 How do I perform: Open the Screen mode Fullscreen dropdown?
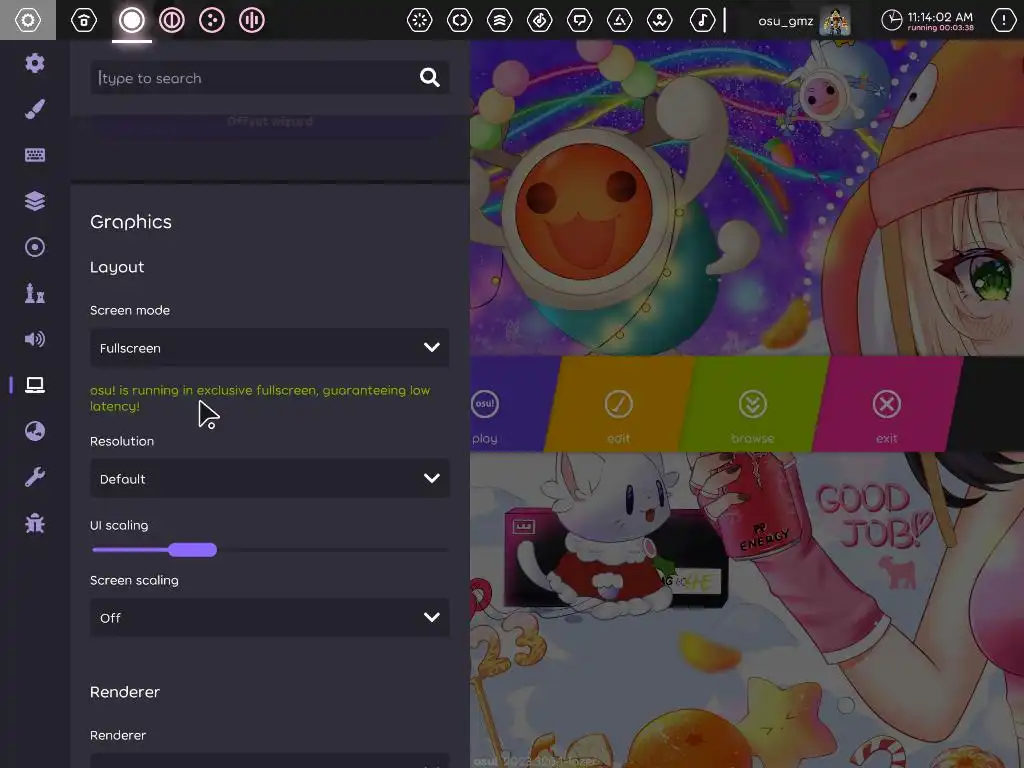pyautogui.click(x=269, y=347)
